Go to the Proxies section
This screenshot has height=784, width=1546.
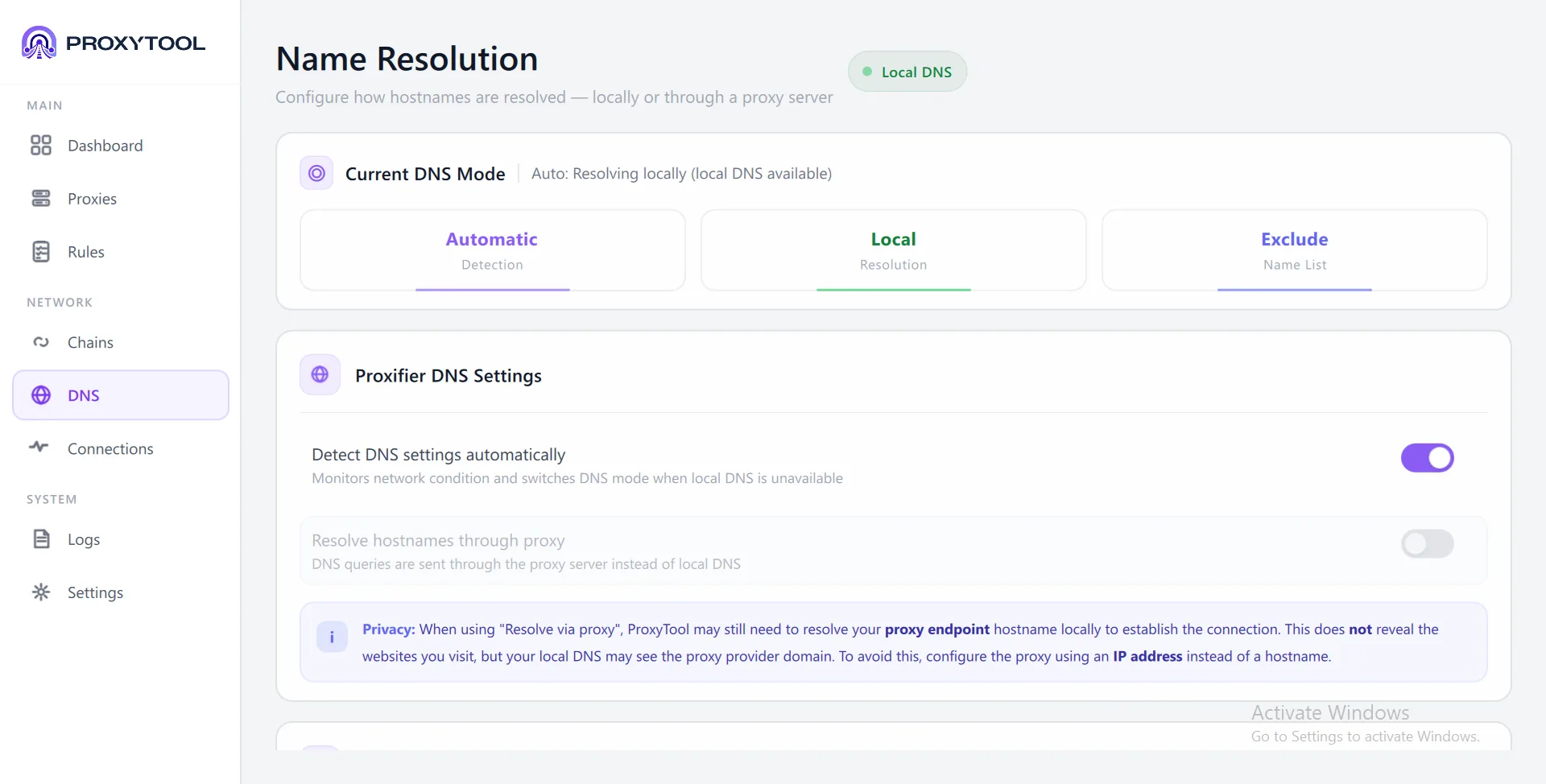[121, 198]
